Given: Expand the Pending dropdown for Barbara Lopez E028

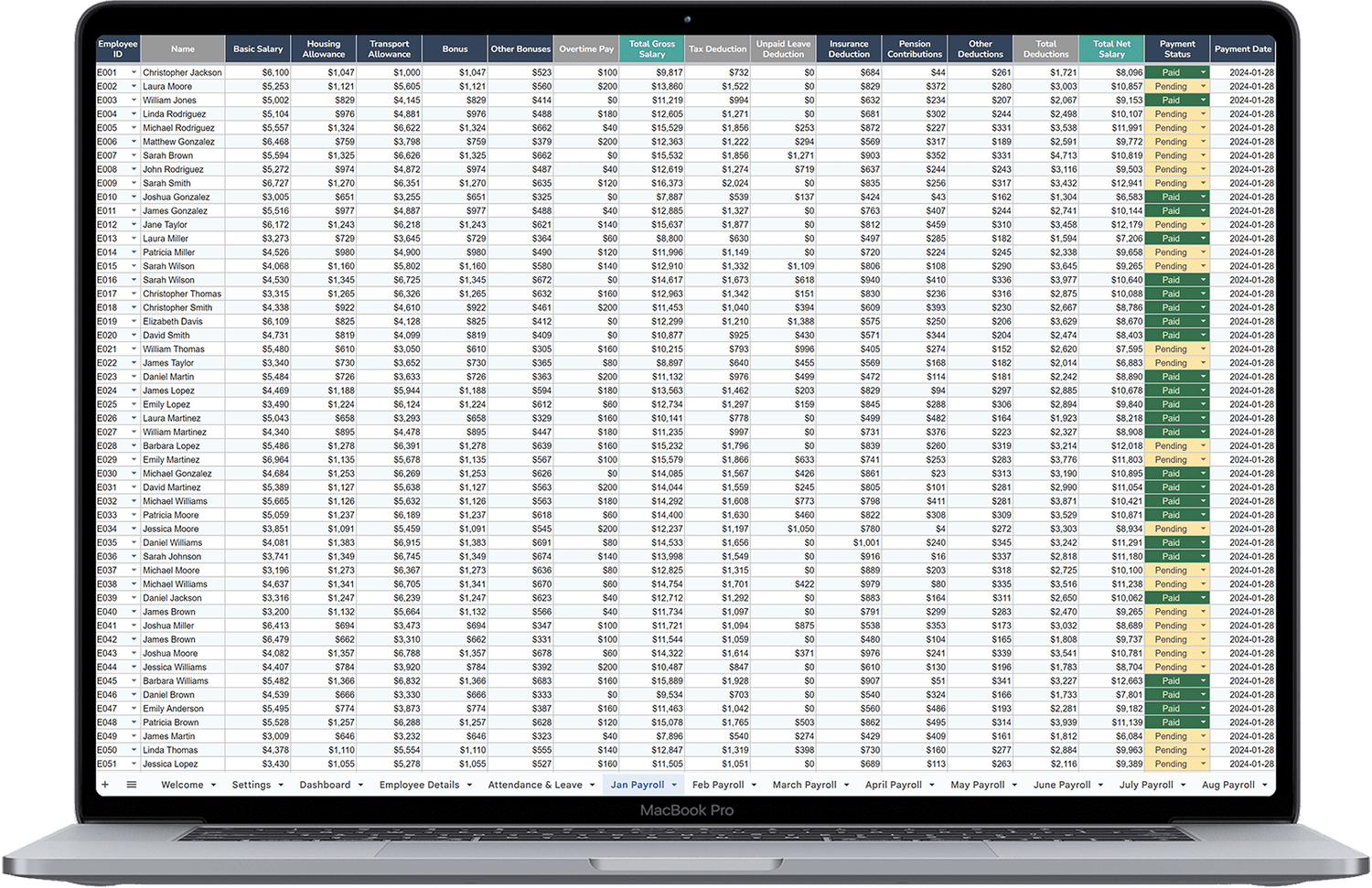Looking at the screenshot, I should point(1201,445).
